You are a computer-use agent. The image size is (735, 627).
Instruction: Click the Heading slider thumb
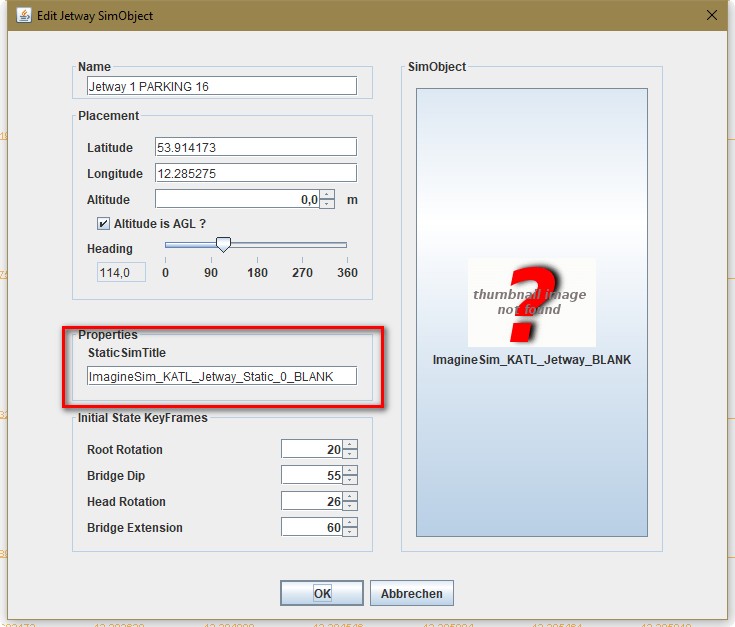click(224, 244)
